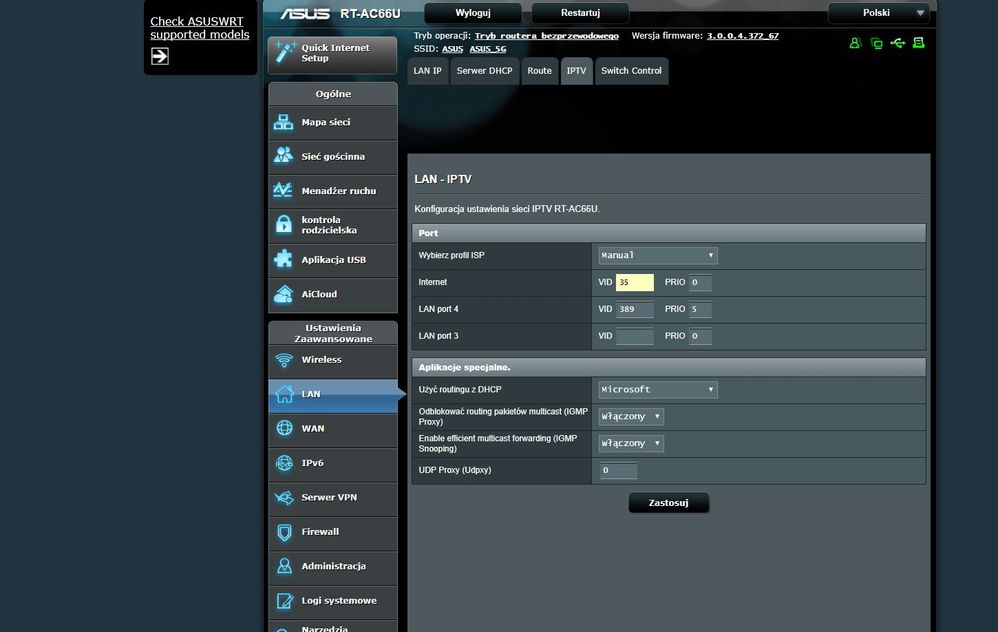Image resolution: width=998 pixels, height=632 pixels.
Task: Open Wireless settings in the sidebar
Action: click(332, 360)
